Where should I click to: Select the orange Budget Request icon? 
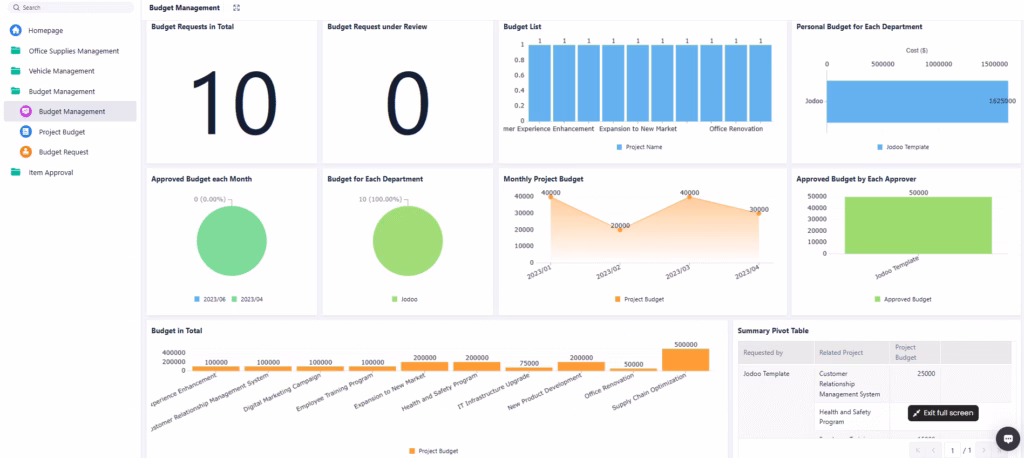coord(26,152)
